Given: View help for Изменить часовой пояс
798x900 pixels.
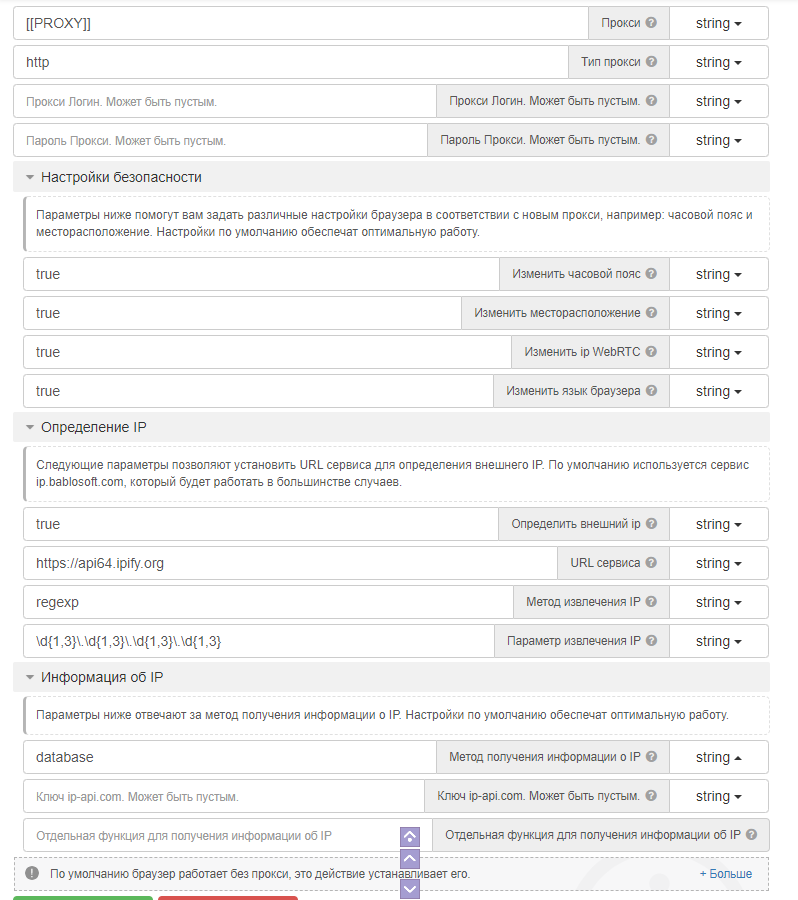Looking at the screenshot, I should [651, 273].
